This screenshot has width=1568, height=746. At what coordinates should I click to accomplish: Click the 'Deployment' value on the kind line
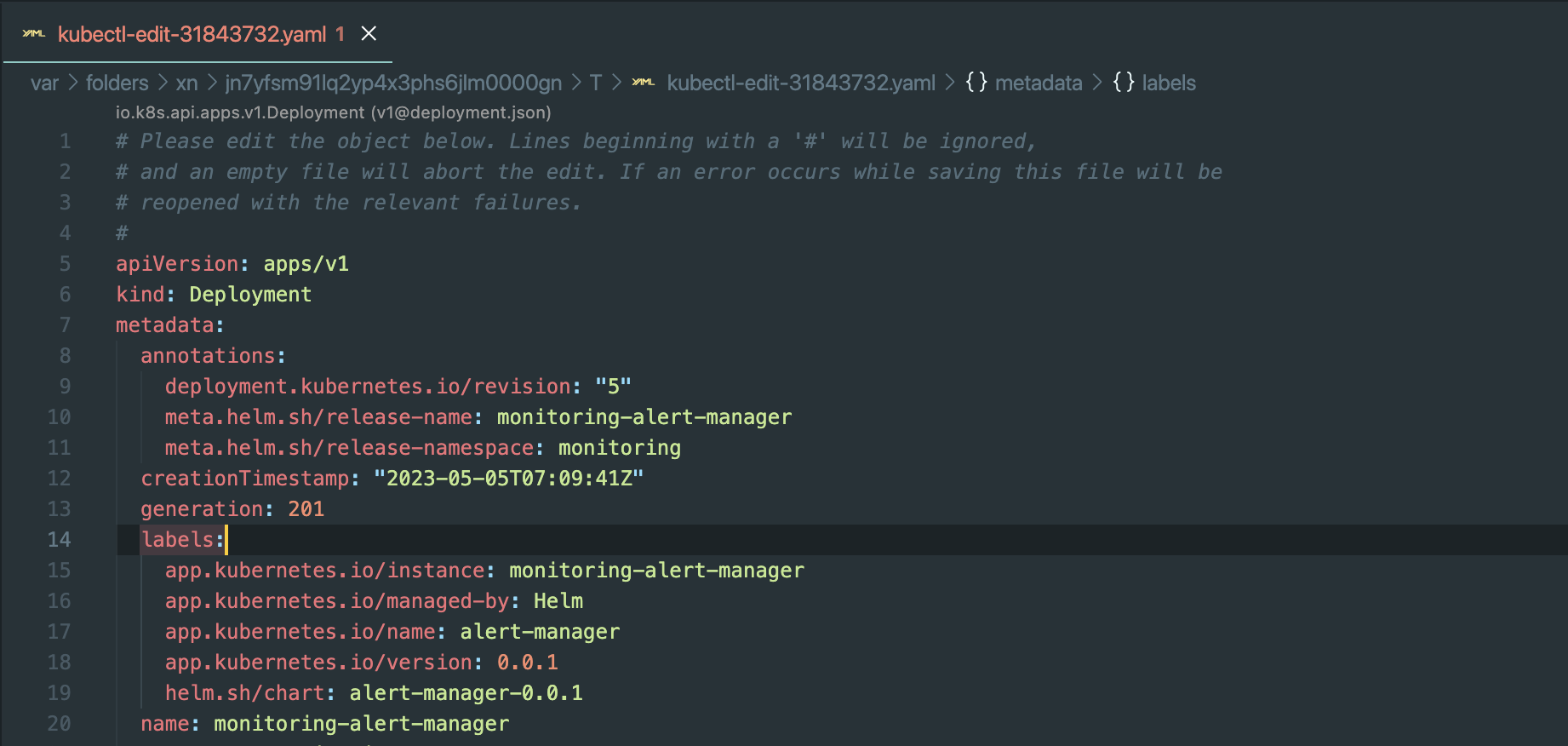click(x=250, y=295)
